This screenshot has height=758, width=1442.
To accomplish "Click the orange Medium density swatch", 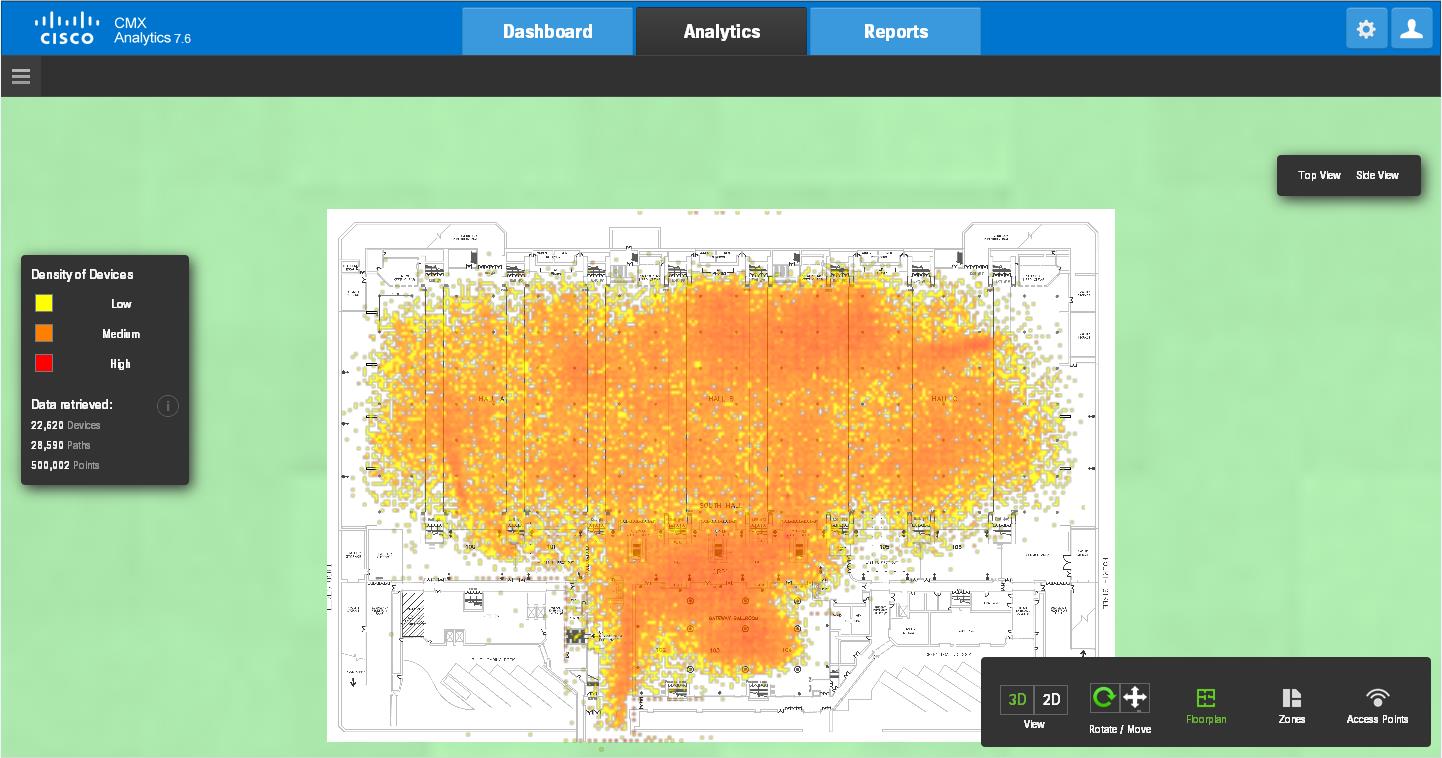I will [44, 333].
